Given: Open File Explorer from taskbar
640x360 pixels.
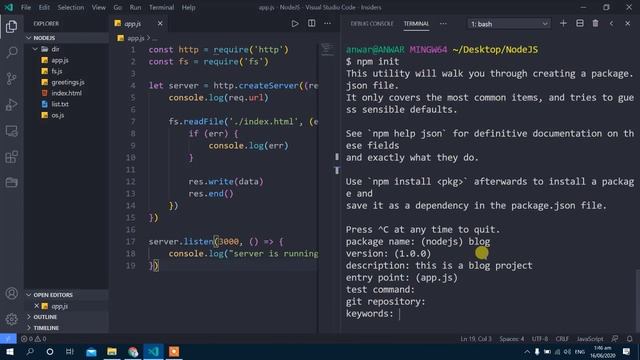Looking at the screenshot, I should (x=112, y=351).
